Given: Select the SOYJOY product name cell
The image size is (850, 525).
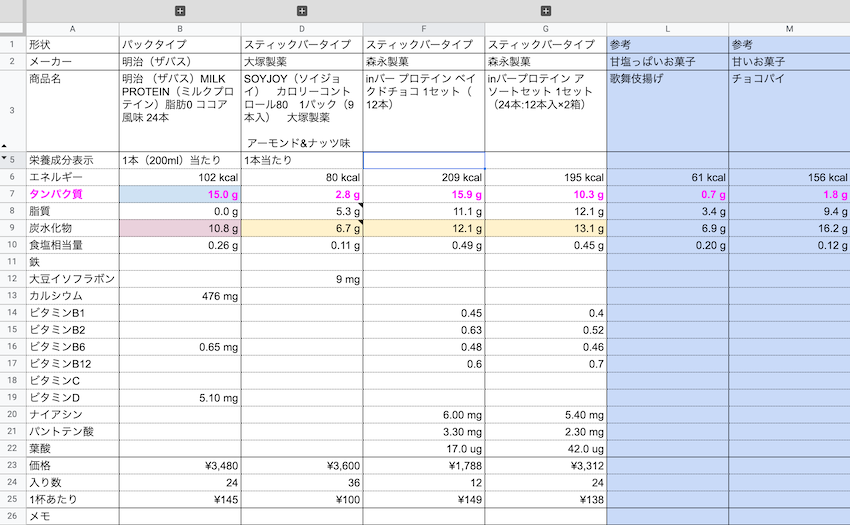Looking at the screenshot, I should click(x=302, y=111).
